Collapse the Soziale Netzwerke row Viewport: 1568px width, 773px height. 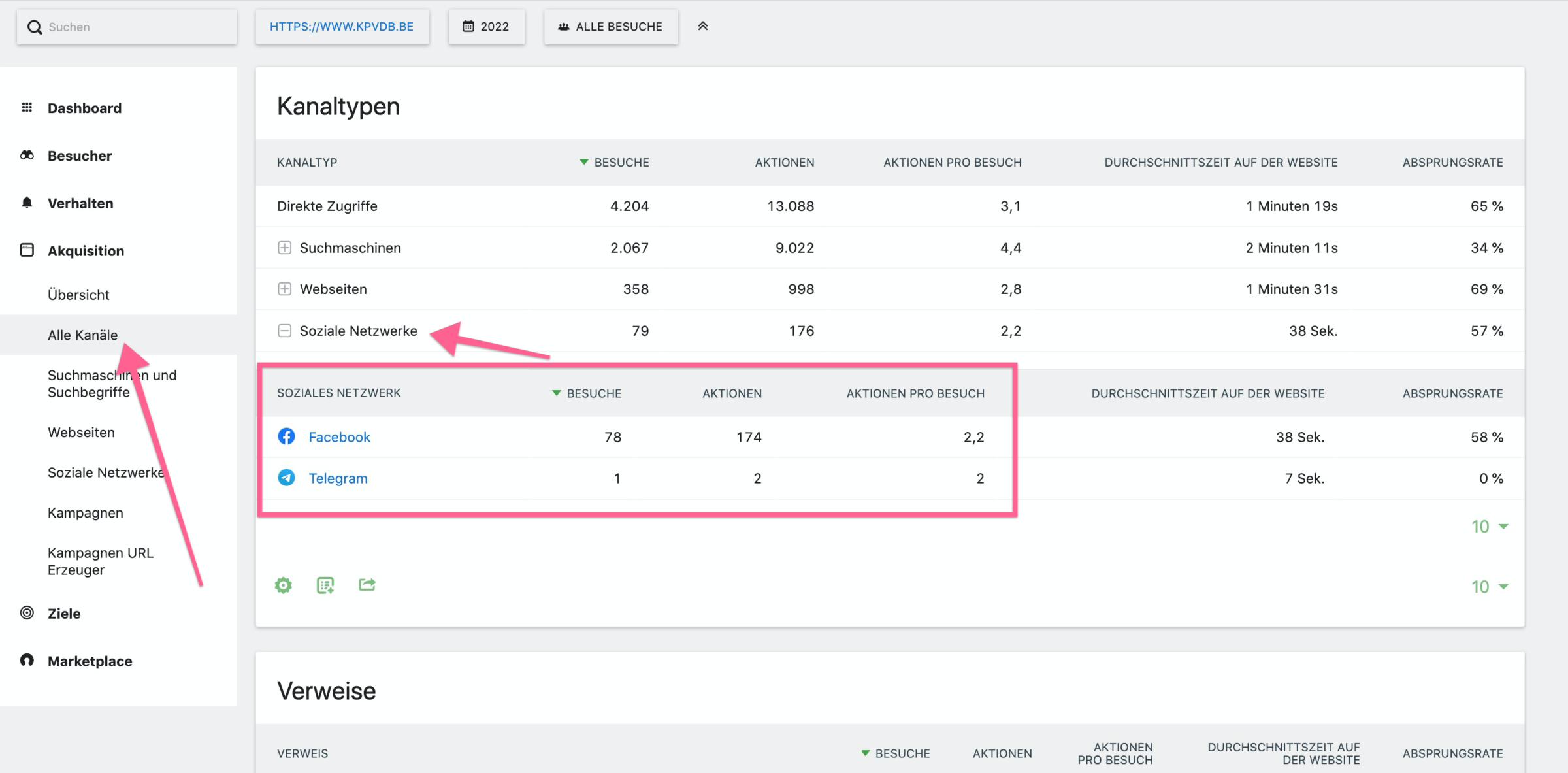tap(284, 331)
